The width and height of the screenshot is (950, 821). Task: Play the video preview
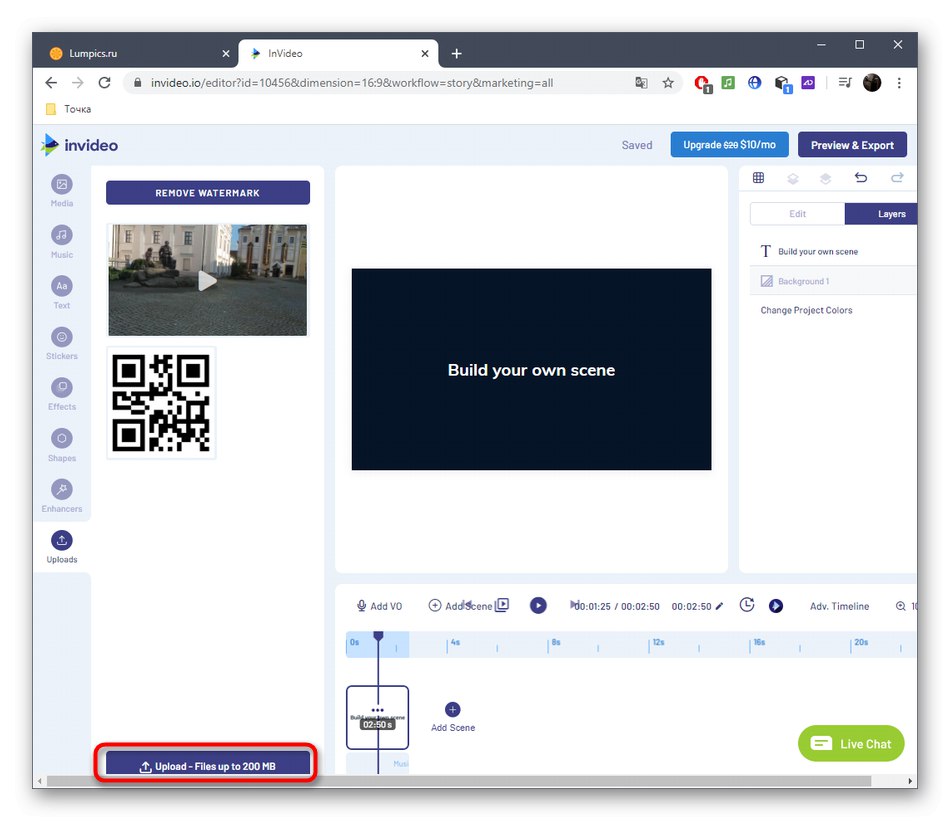[538, 605]
